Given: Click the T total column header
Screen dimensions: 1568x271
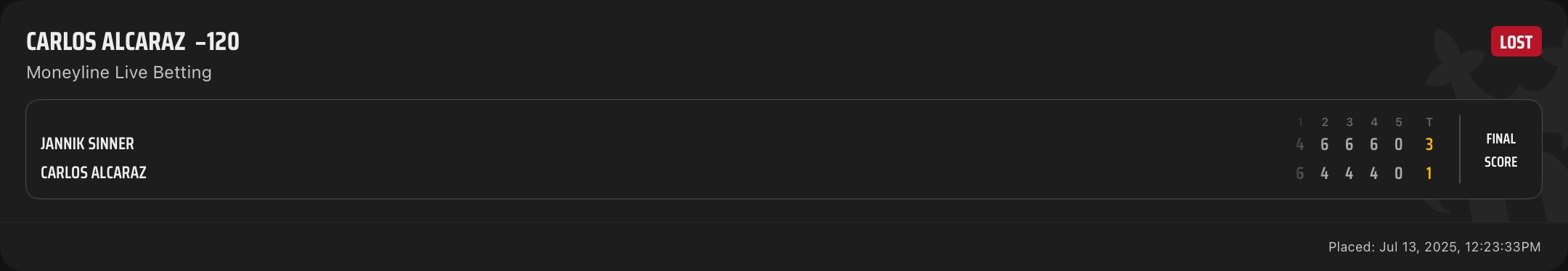Looking at the screenshot, I should (x=1429, y=122).
